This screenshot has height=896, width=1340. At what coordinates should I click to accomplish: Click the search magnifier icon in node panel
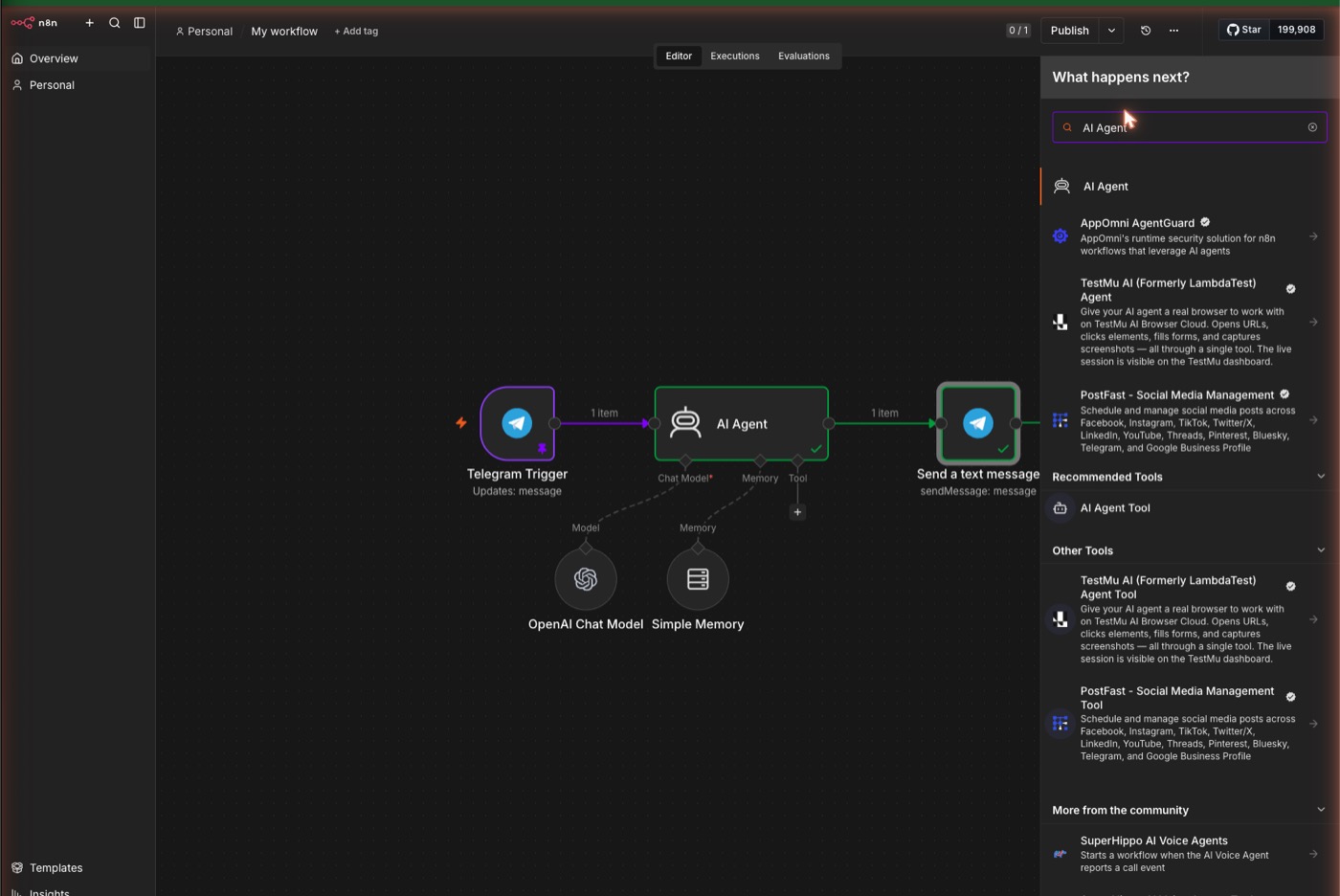1067,127
